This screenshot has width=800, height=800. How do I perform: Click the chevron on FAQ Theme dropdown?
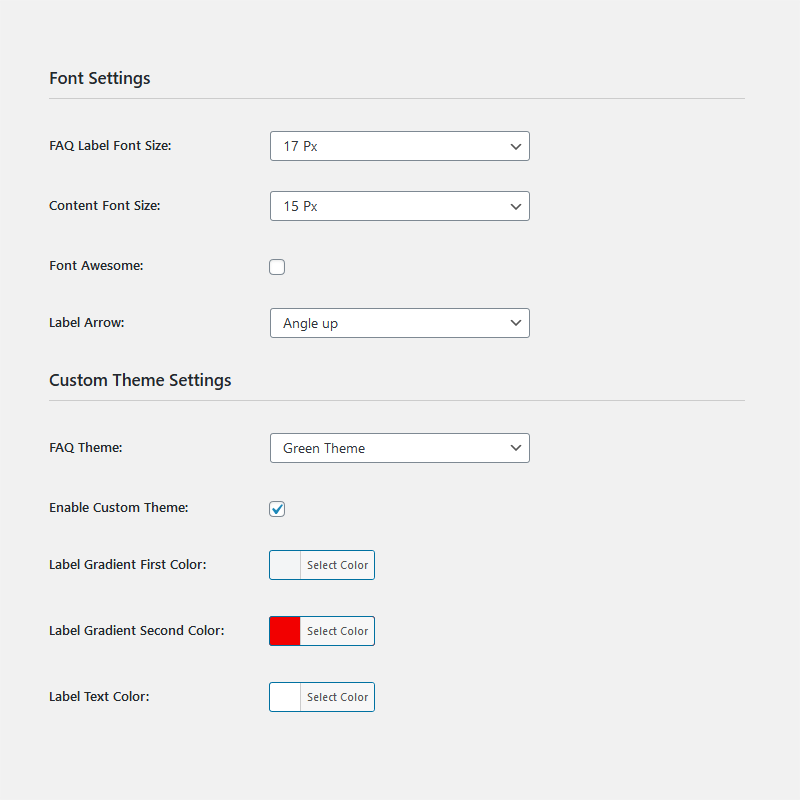[515, 448]
